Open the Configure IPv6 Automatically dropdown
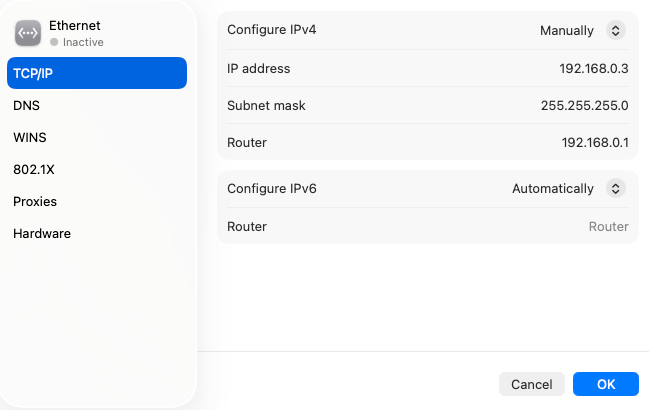 coord(568,188)
